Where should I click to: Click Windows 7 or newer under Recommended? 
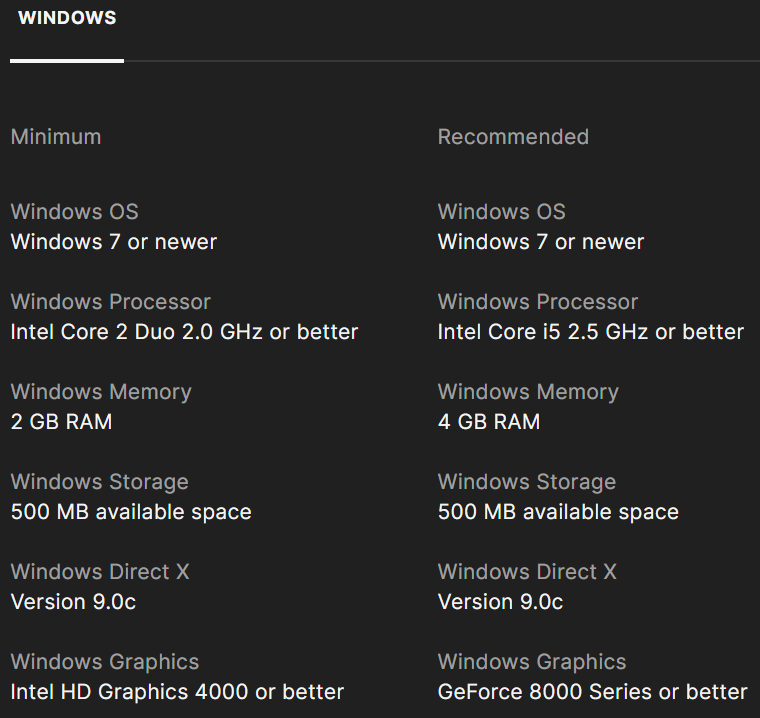click(541, 242)
